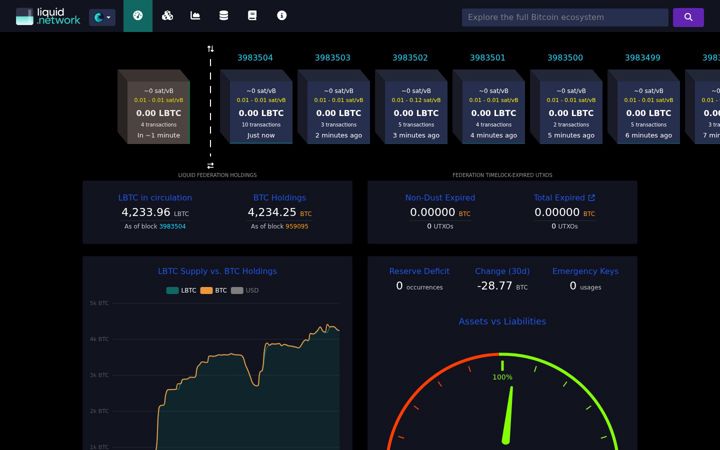
Task: Click the Change (30d) heading
Action: click(x=502, y=271)
